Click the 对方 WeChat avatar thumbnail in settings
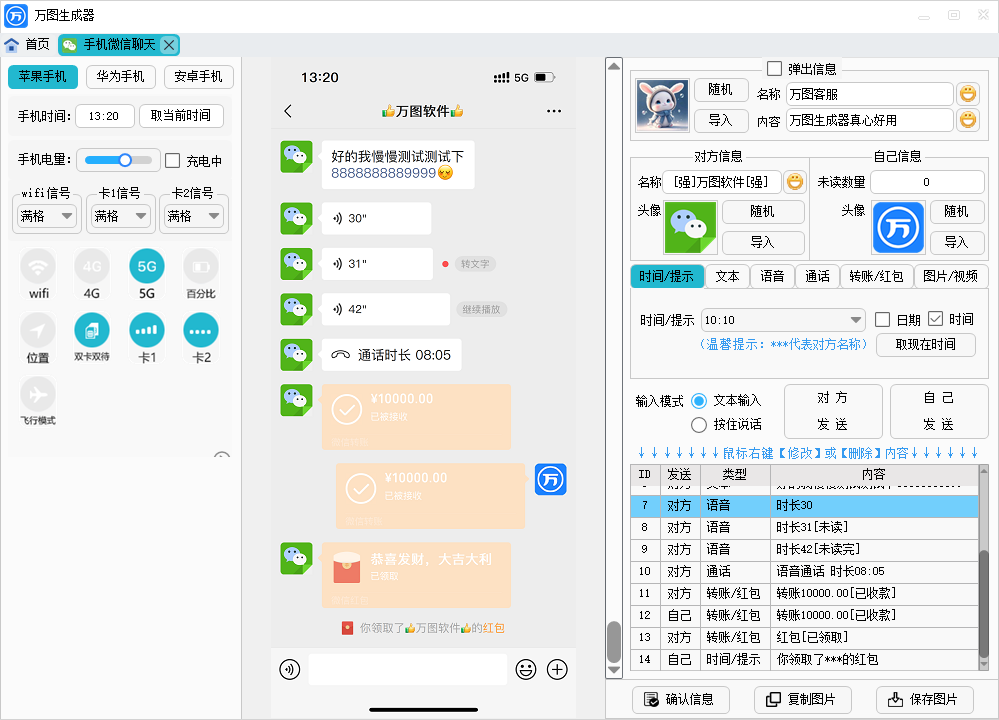Viewport: 999px width, 720px height. (691, 227)
